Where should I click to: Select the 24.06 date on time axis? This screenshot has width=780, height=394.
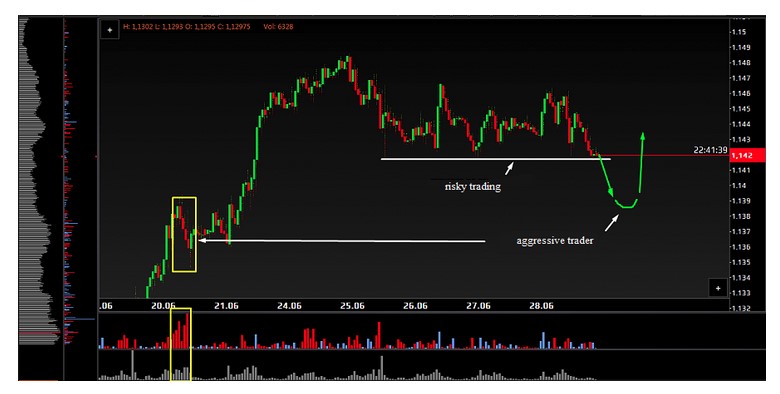[289, 306]
